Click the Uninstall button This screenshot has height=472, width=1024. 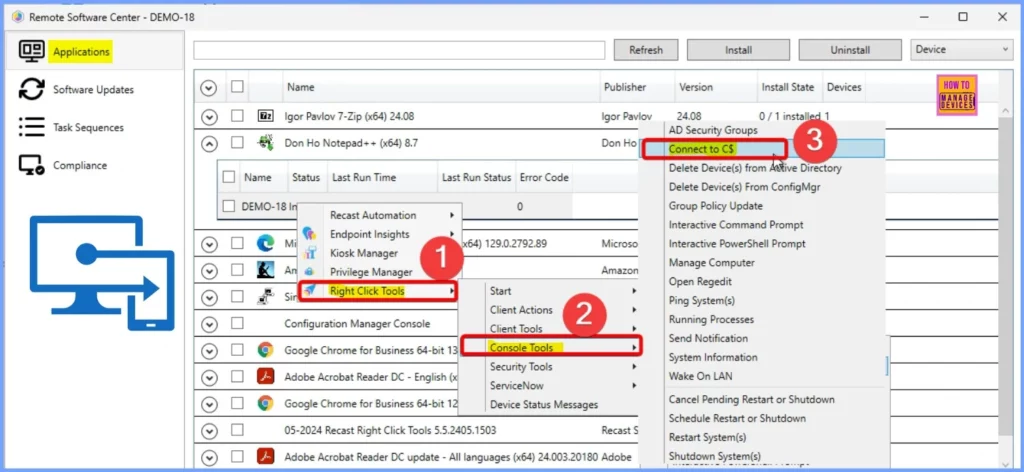point(850,50)
